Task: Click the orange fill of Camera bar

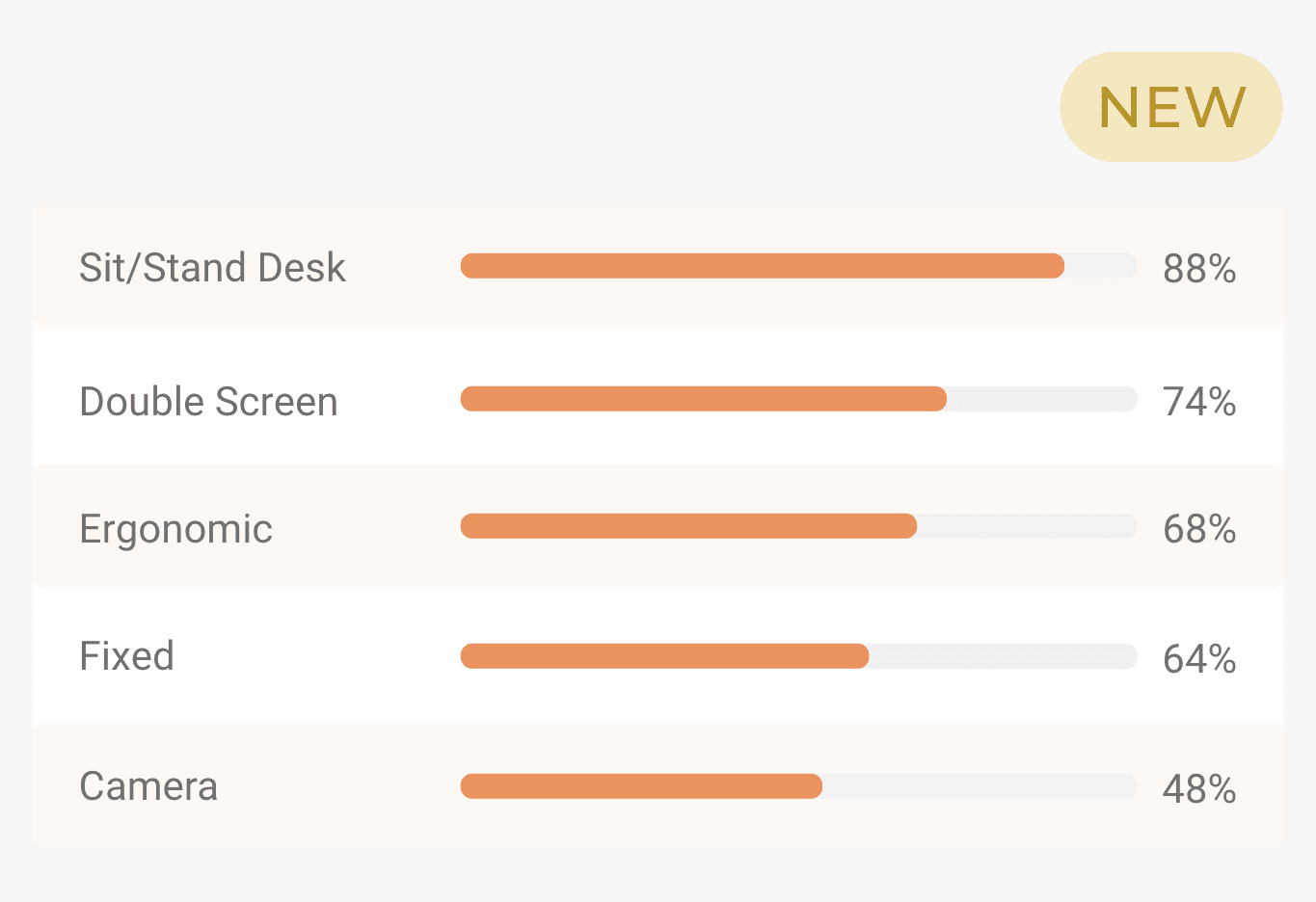Action: click(641, 786)
